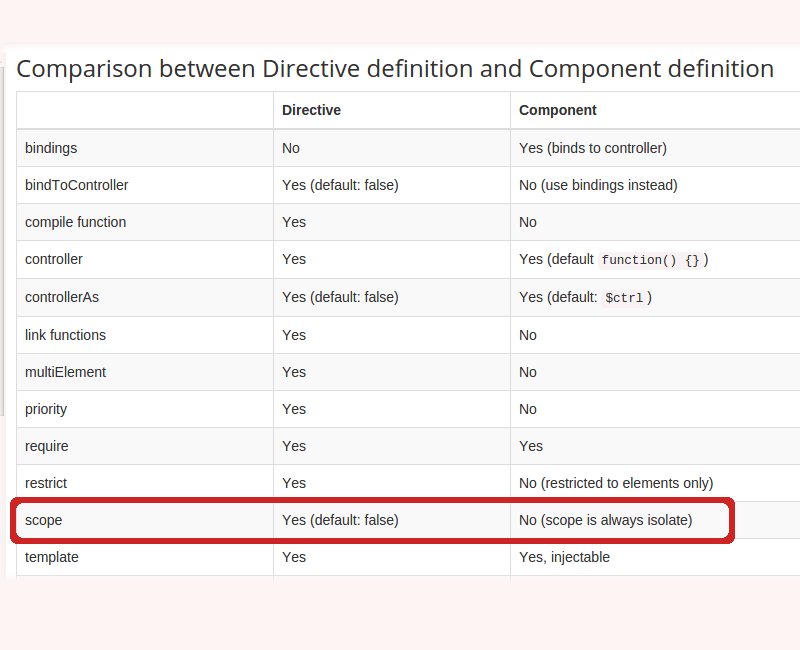Screen dimensions: 800x650
Task: Click the priority row label
Action: click(x=46, y=409)
